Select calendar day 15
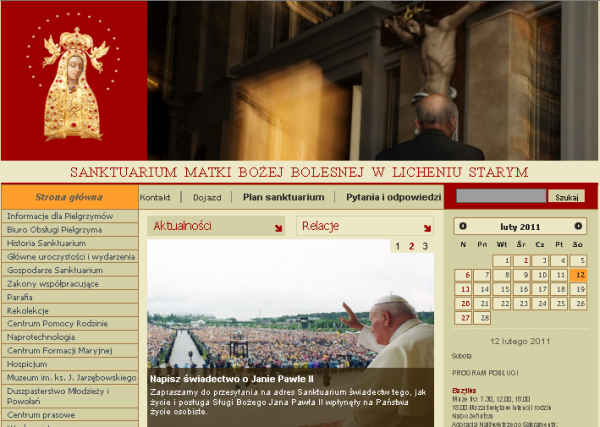Screen dimensions: 600x427 [502, 289]
